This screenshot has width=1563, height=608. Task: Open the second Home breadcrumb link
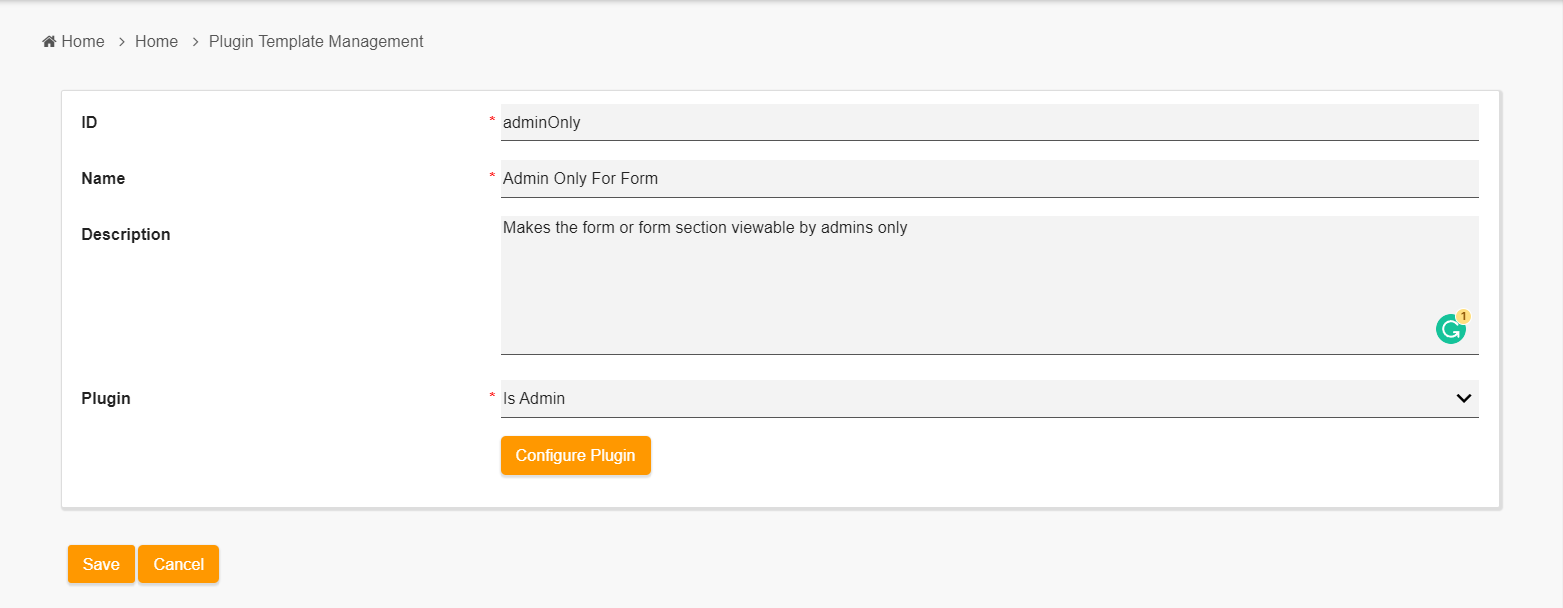[x=156, y=42]
